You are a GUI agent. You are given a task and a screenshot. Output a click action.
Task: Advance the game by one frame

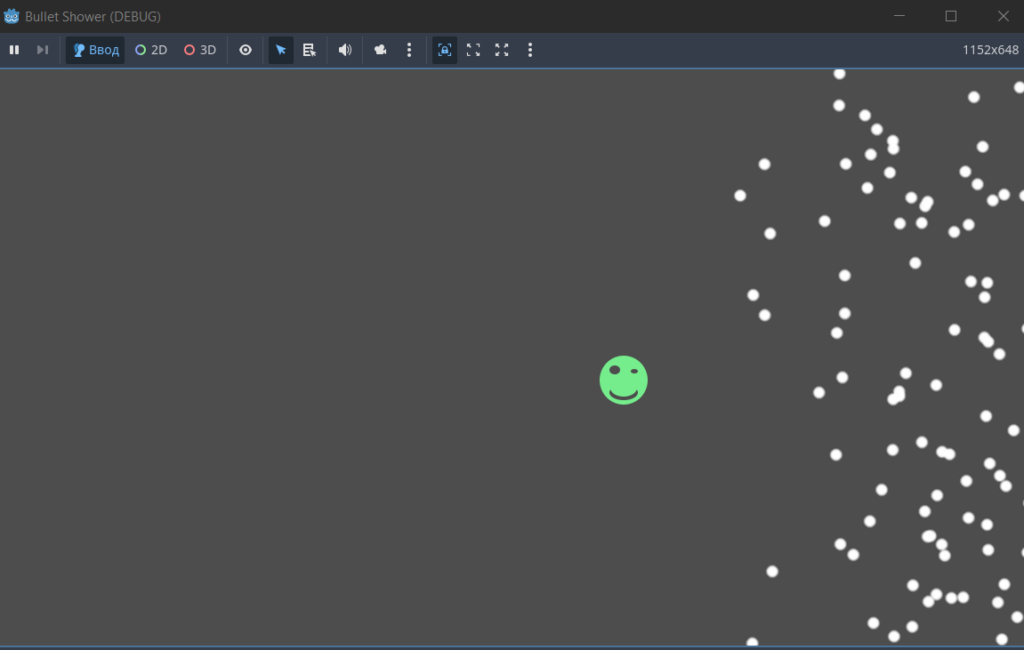coord(42,50)
